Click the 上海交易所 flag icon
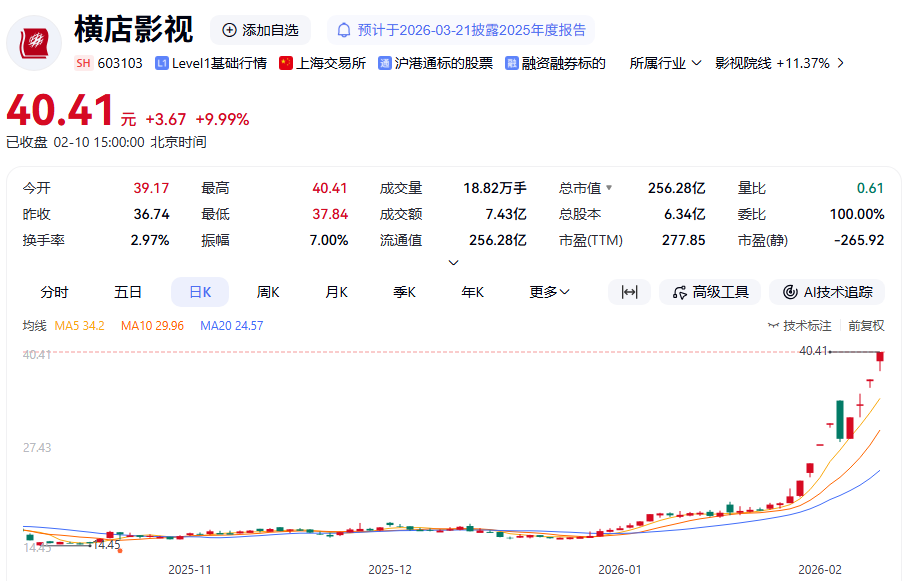The image size is (909, 581). pyautogui.click(x=286, y=63)
